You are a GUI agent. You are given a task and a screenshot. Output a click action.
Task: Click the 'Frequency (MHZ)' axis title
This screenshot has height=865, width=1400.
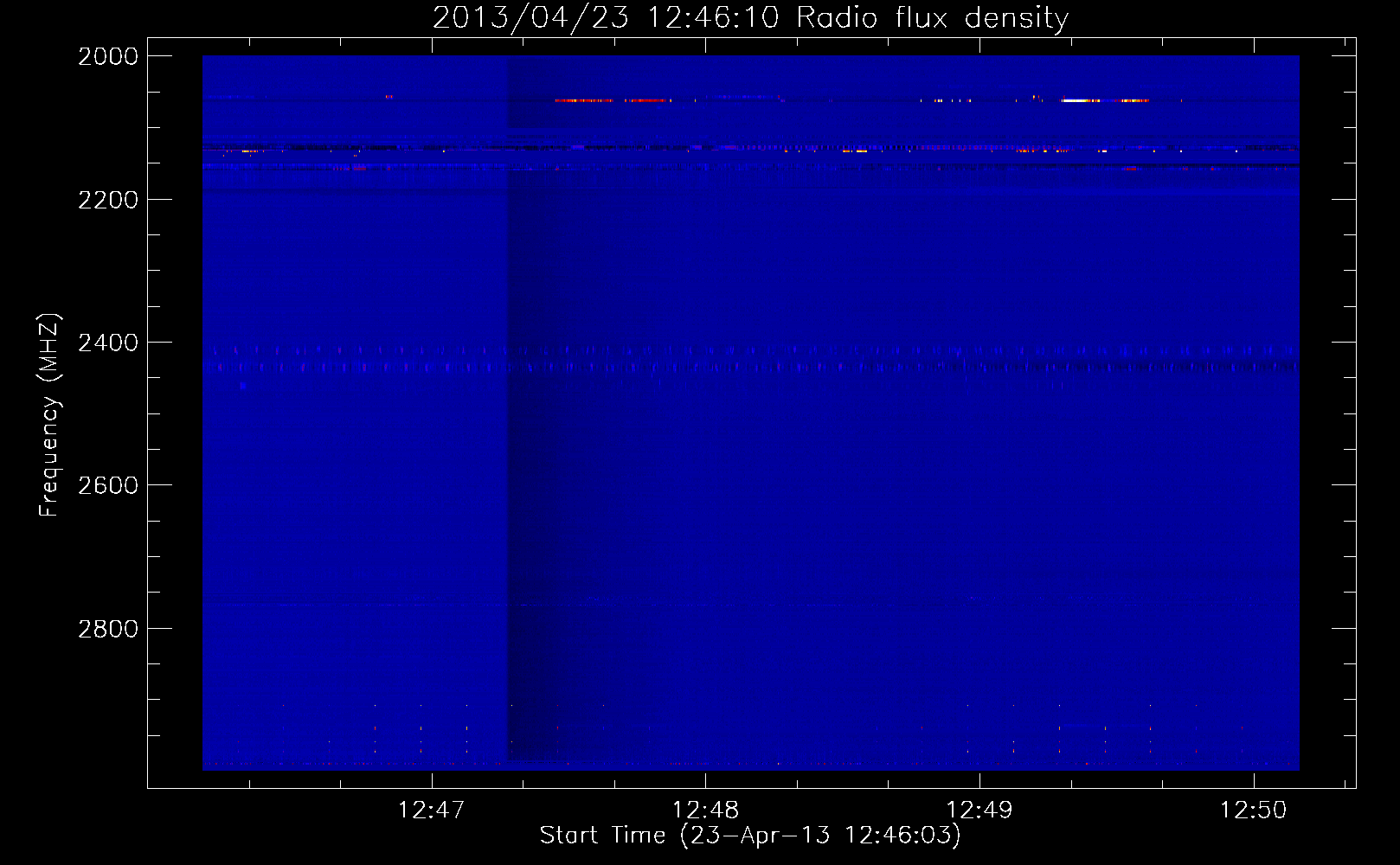coord(50,415)
